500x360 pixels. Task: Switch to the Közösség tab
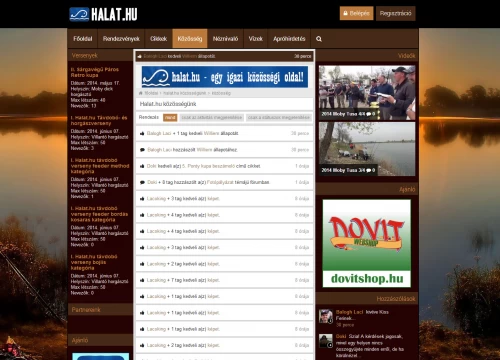[x=190, y=39]
